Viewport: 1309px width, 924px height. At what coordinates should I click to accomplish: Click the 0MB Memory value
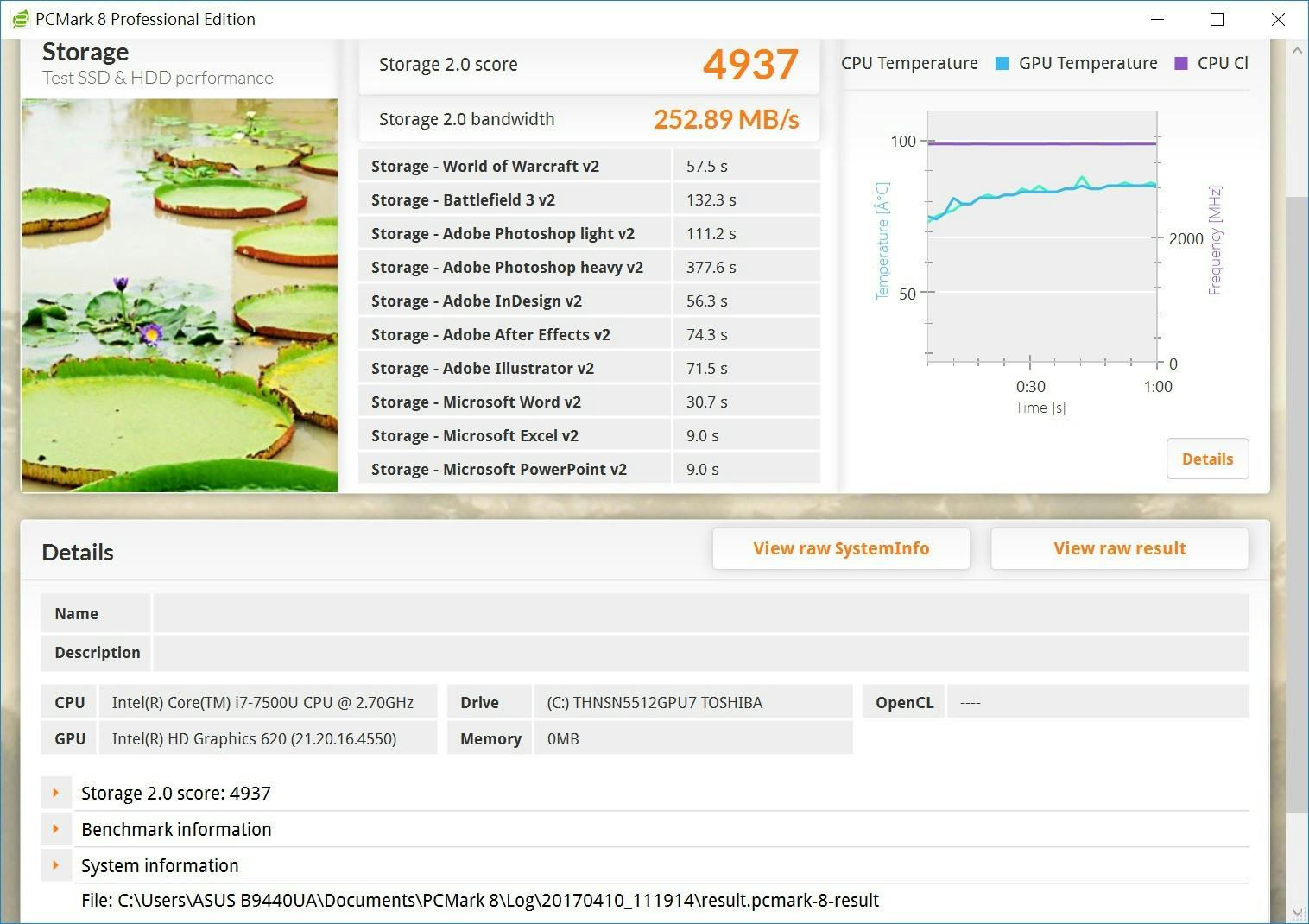tap(563, 738)
